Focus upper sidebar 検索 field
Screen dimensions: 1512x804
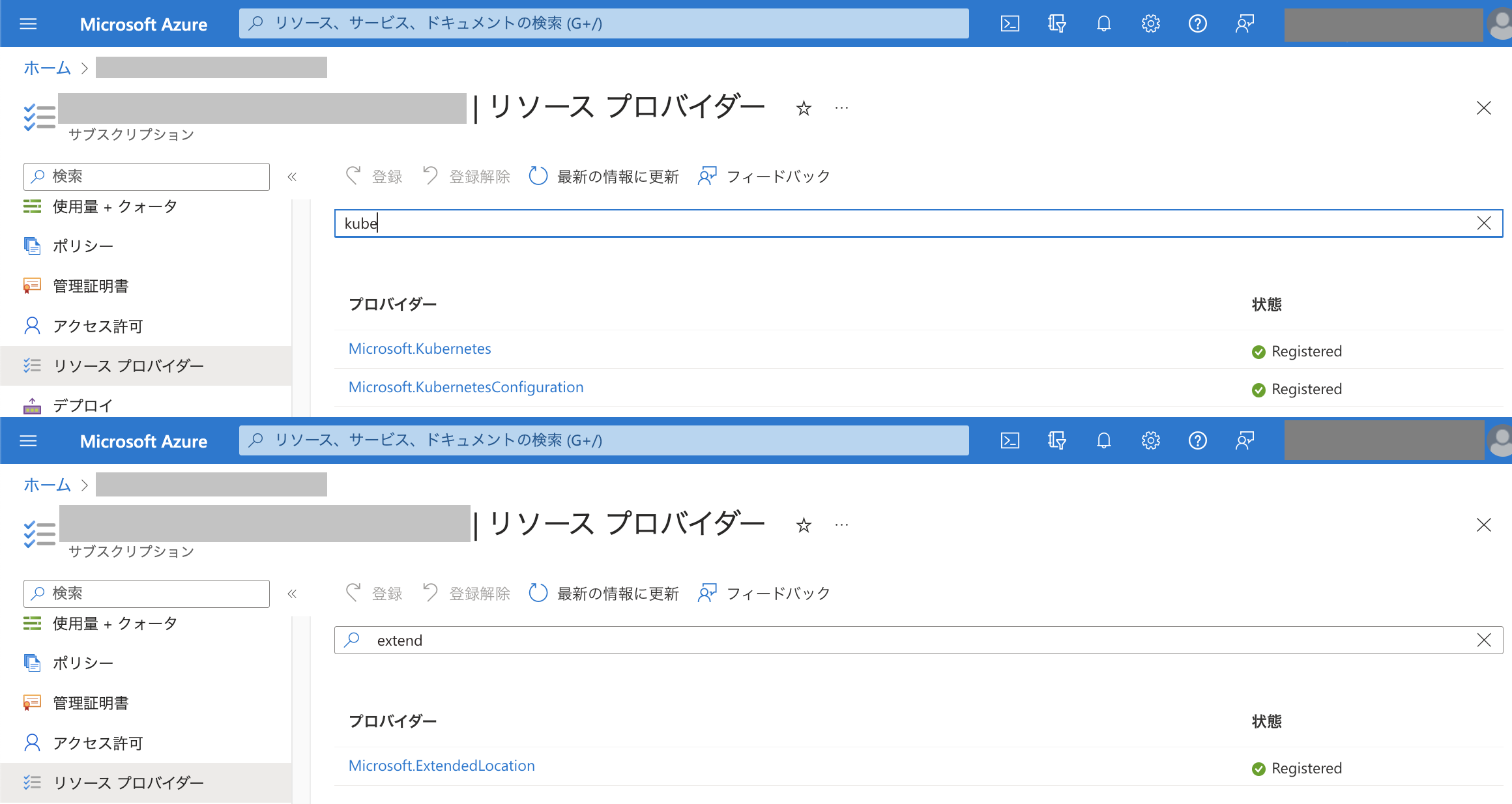point(147,177)
